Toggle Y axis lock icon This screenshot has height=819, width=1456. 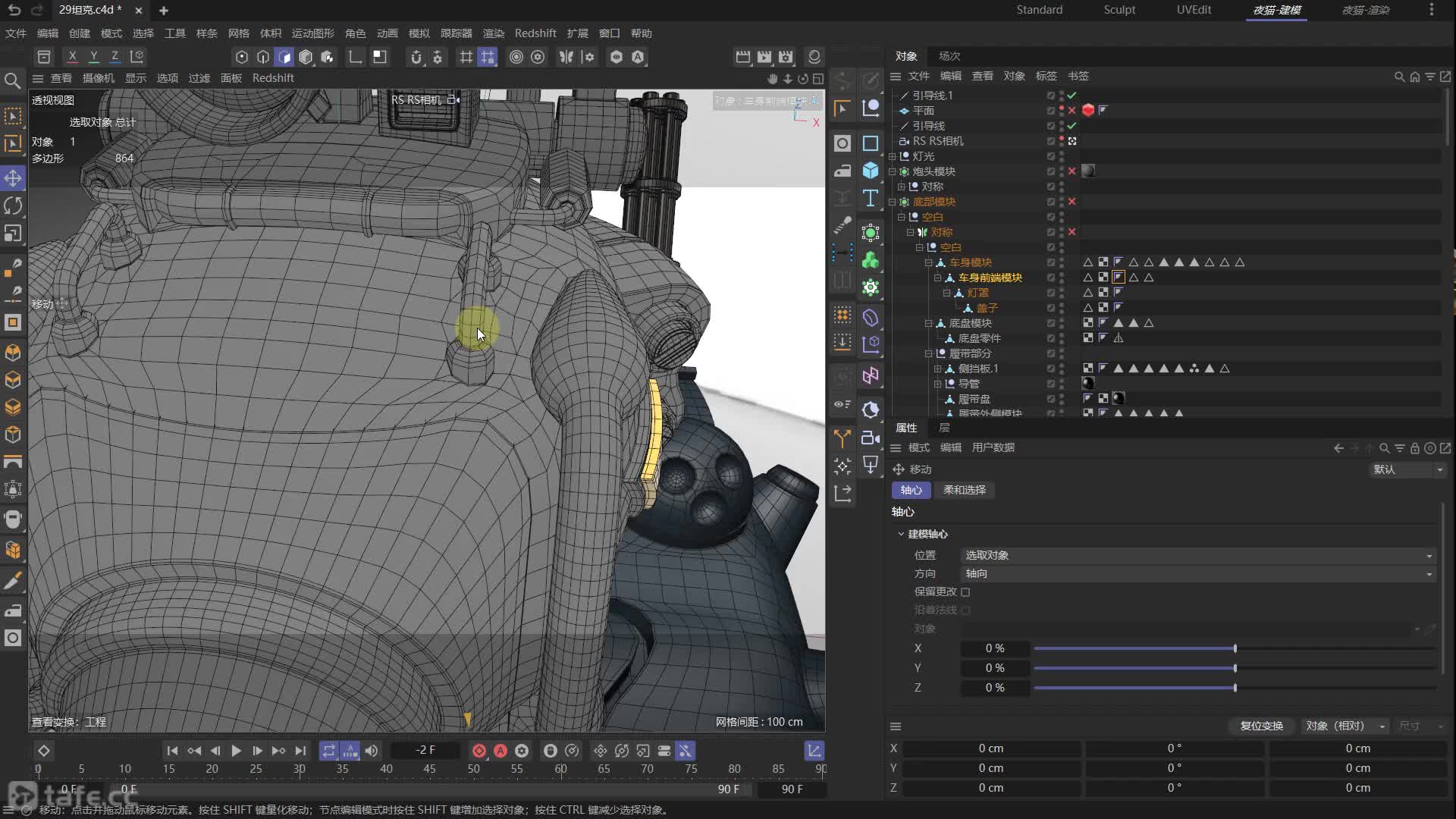click(93, 57)
